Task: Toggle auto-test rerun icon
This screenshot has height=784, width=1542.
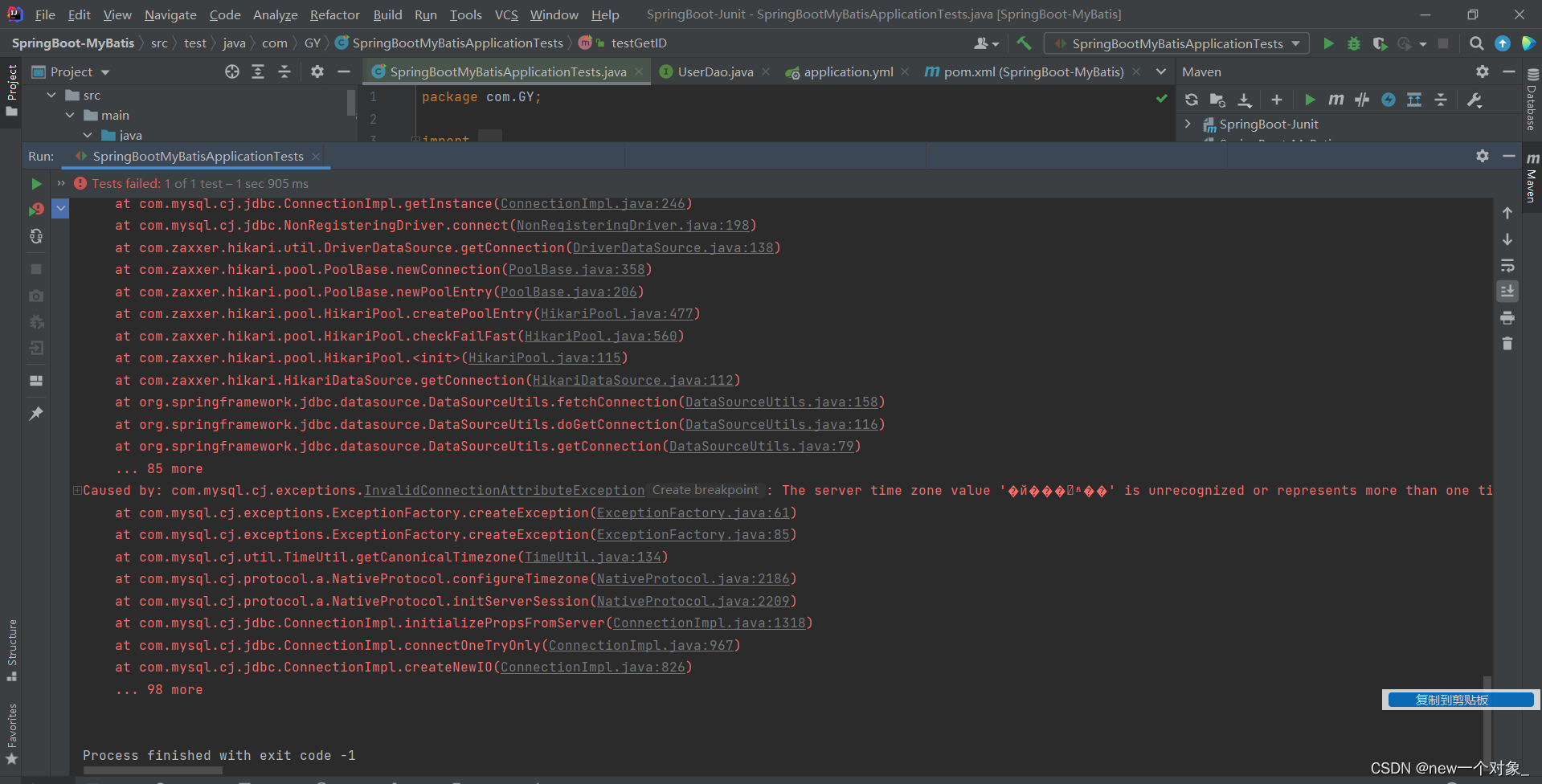Action: (36, 236)
